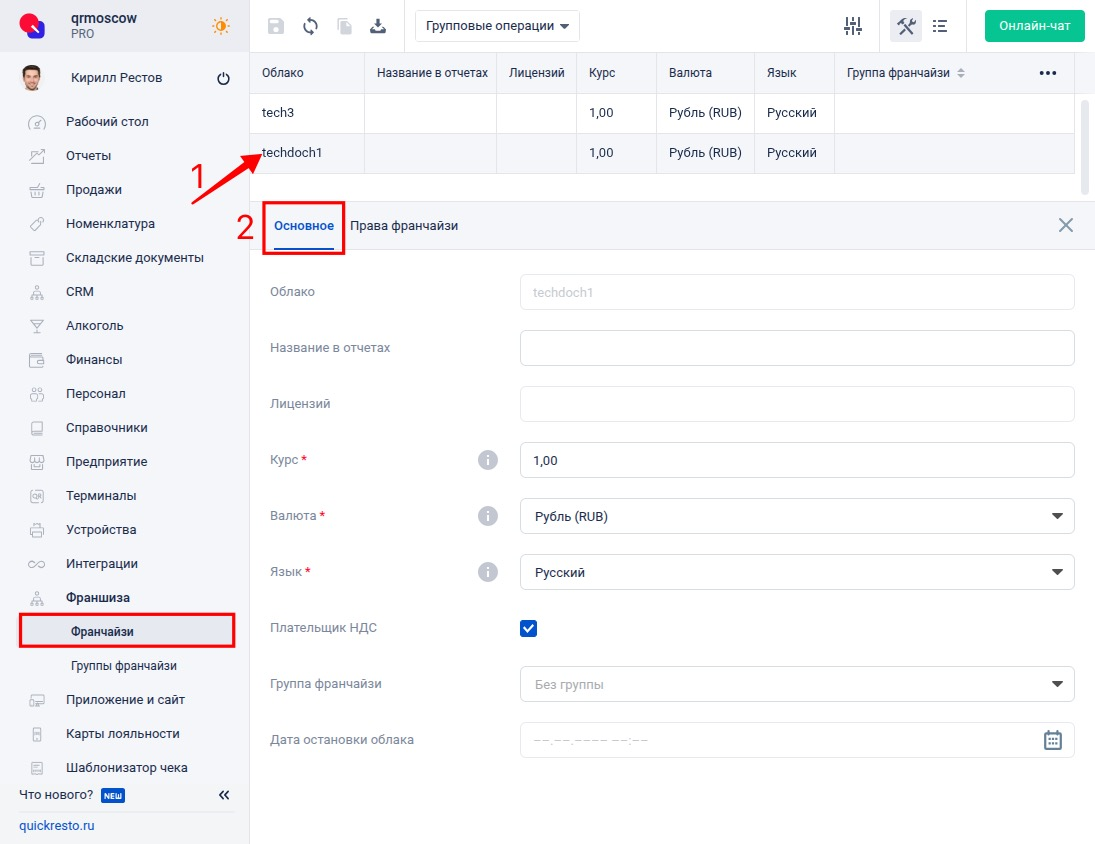Switch to the list view icon
The height and width of the screenshot is (844, 1095).
pos(940,26)
